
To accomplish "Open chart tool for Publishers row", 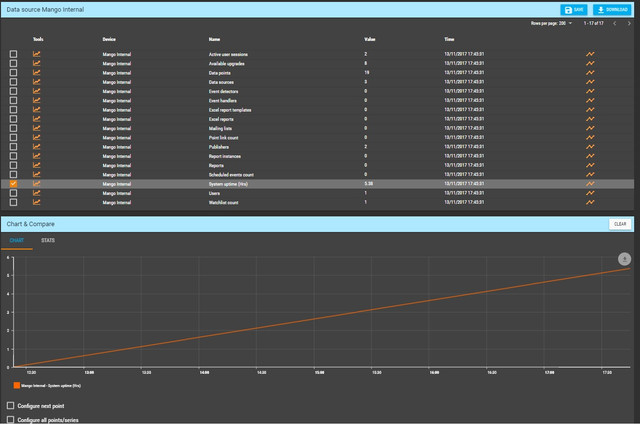I will click(x=36, y=147).
